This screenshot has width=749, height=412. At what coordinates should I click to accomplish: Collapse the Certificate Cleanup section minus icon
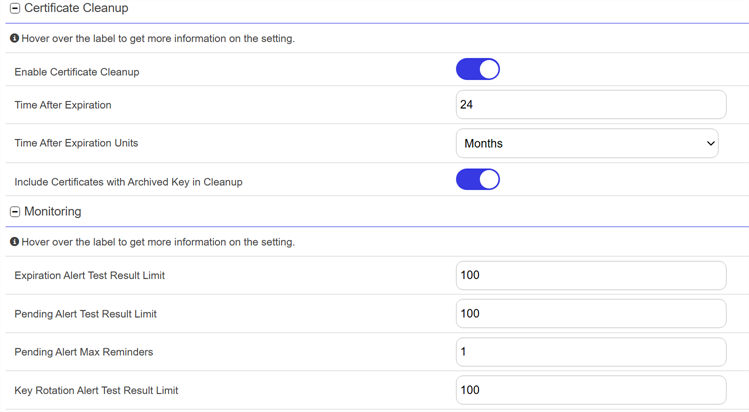15,8
